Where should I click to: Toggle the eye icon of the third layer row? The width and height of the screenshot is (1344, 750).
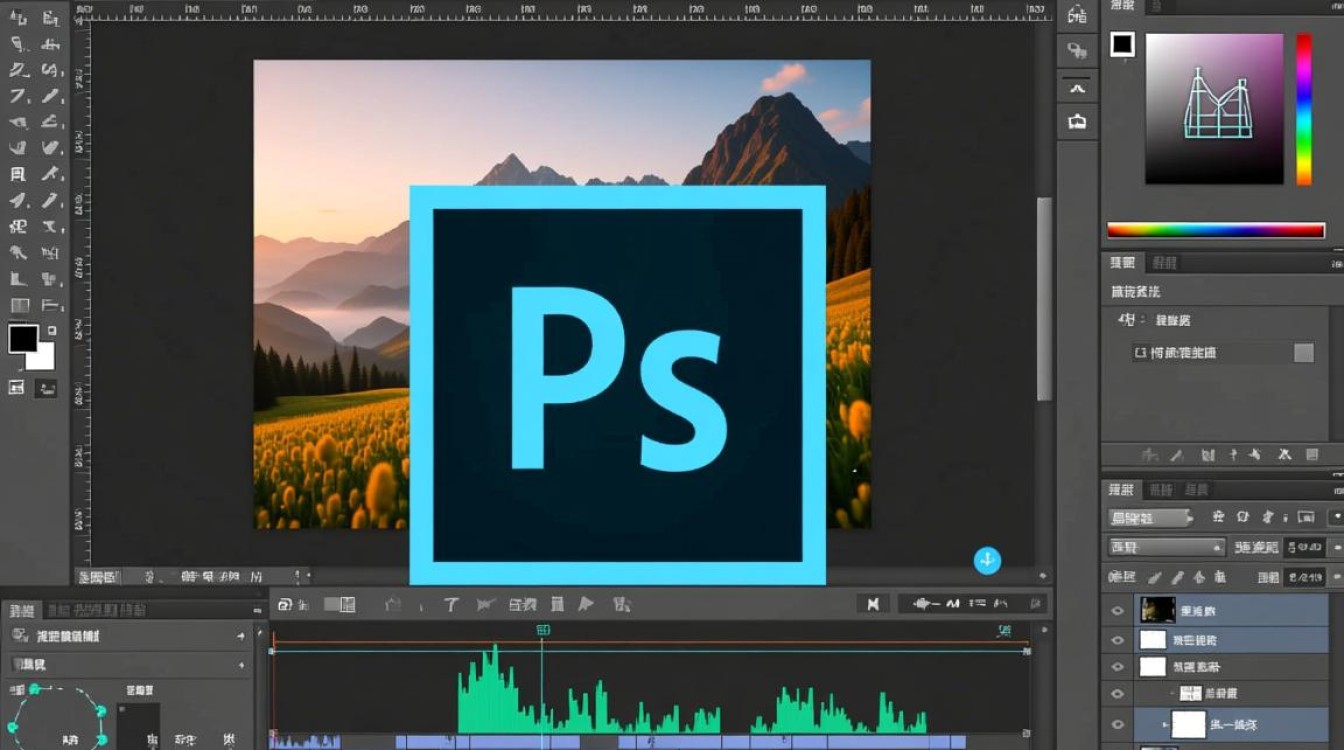1118,666
